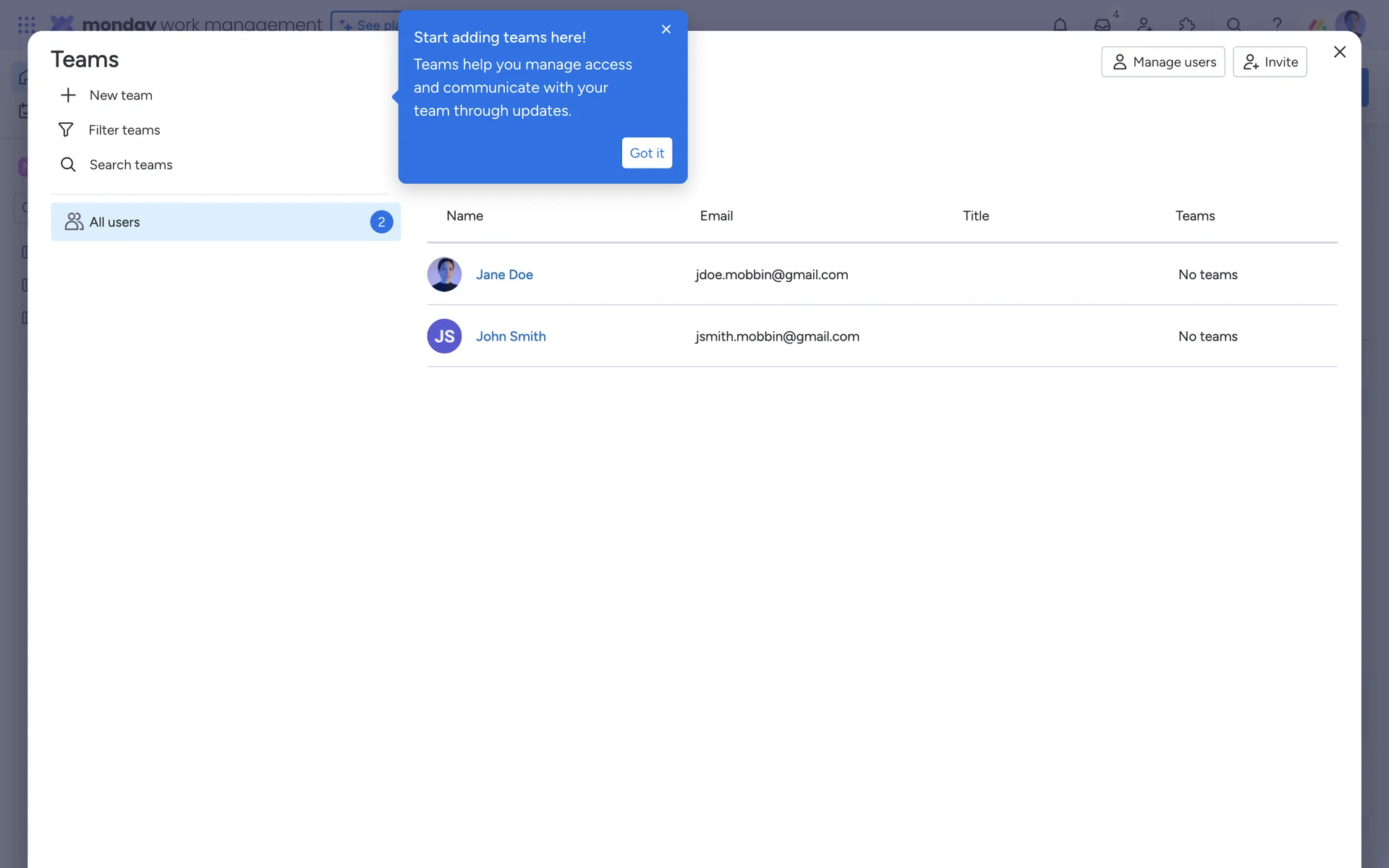Click the Search teams magnifier icon
Image resolution: width=1389 pixels, height=868 pixels.
(68, 164)
